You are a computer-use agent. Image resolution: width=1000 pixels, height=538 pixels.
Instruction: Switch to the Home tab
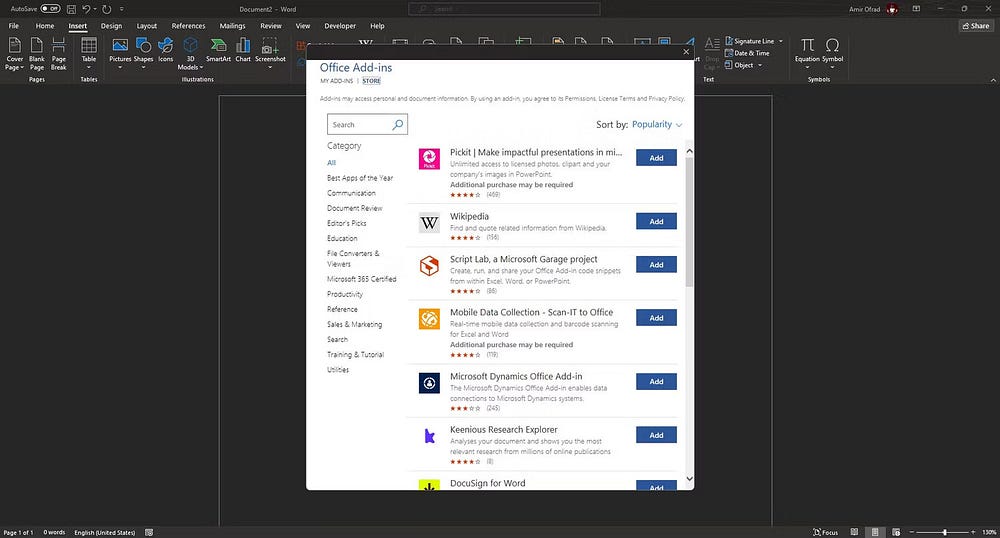point(45,26)
